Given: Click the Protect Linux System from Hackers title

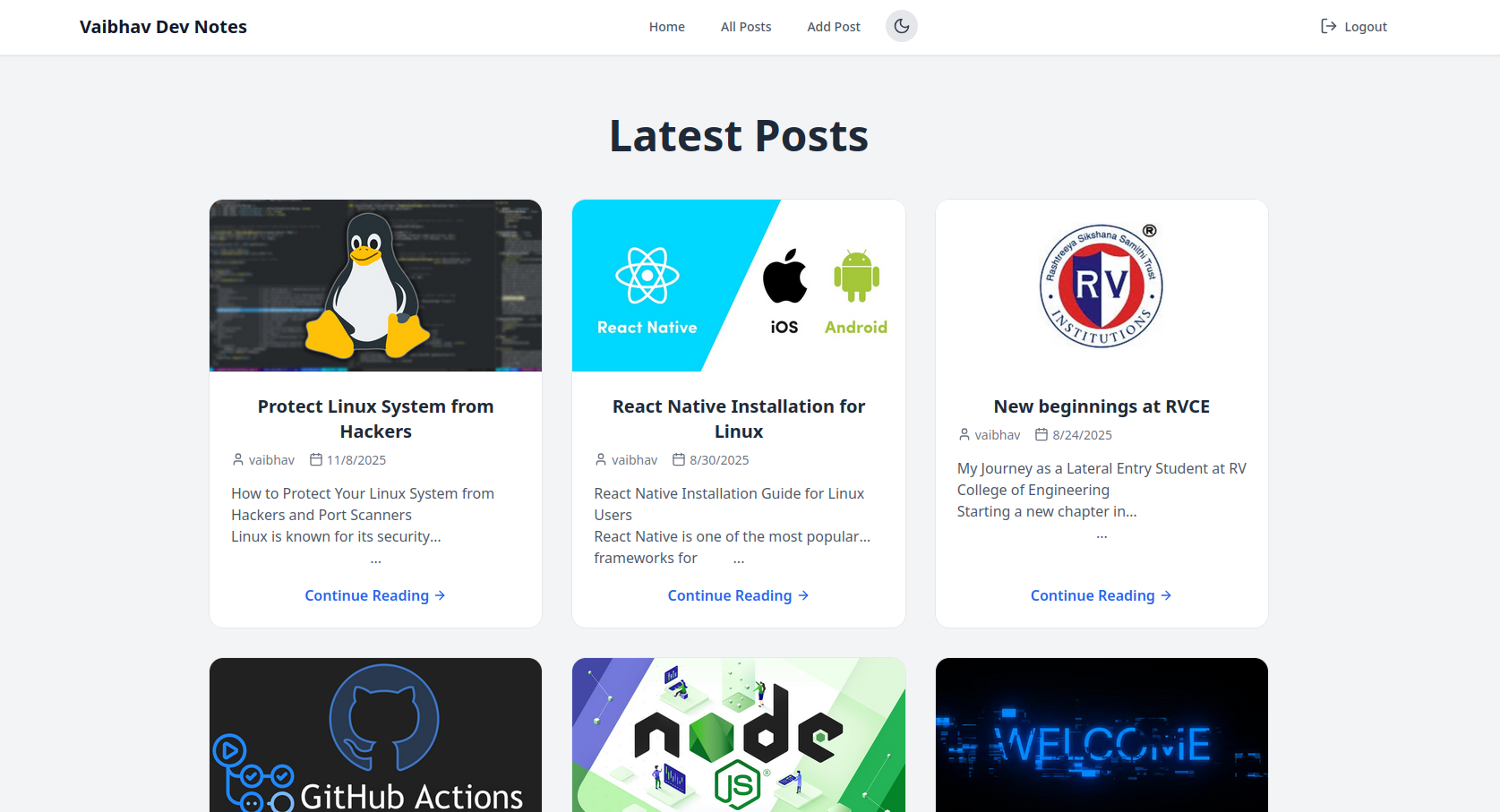Looking at the screenshot, I should (375, 418).
